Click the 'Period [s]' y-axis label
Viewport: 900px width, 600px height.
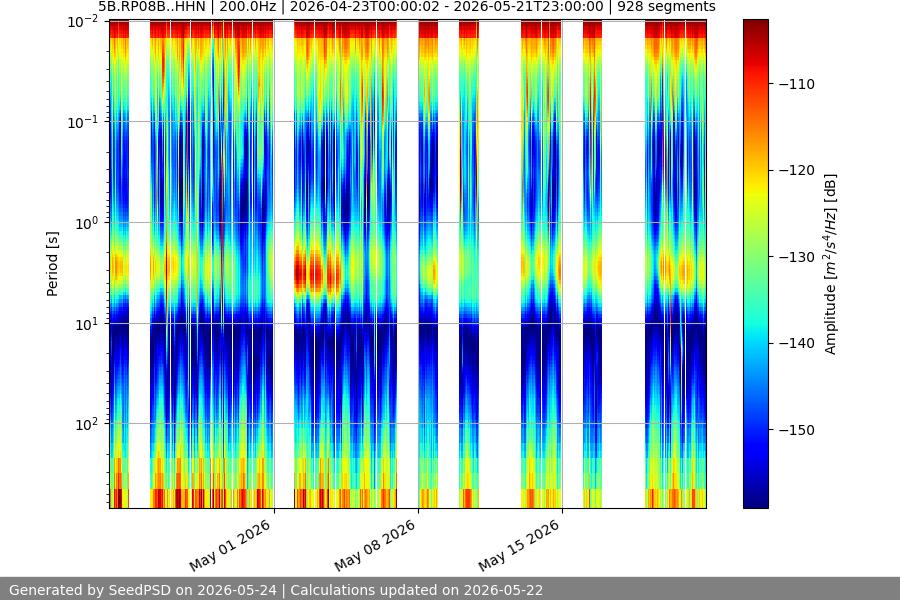(52, 264)
